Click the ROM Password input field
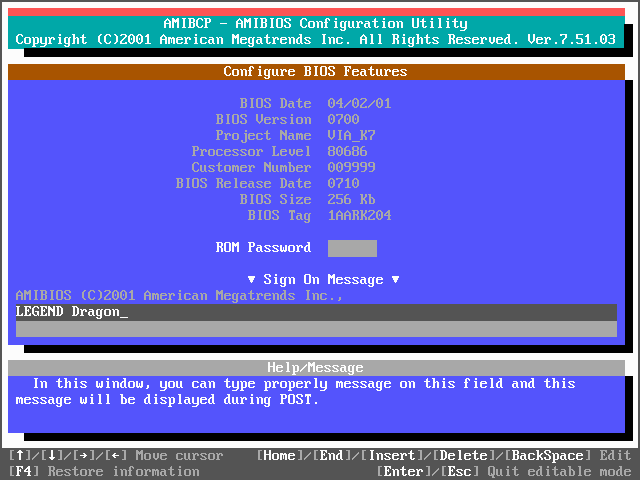Screen dimensions: 640x480 (352, 248)
